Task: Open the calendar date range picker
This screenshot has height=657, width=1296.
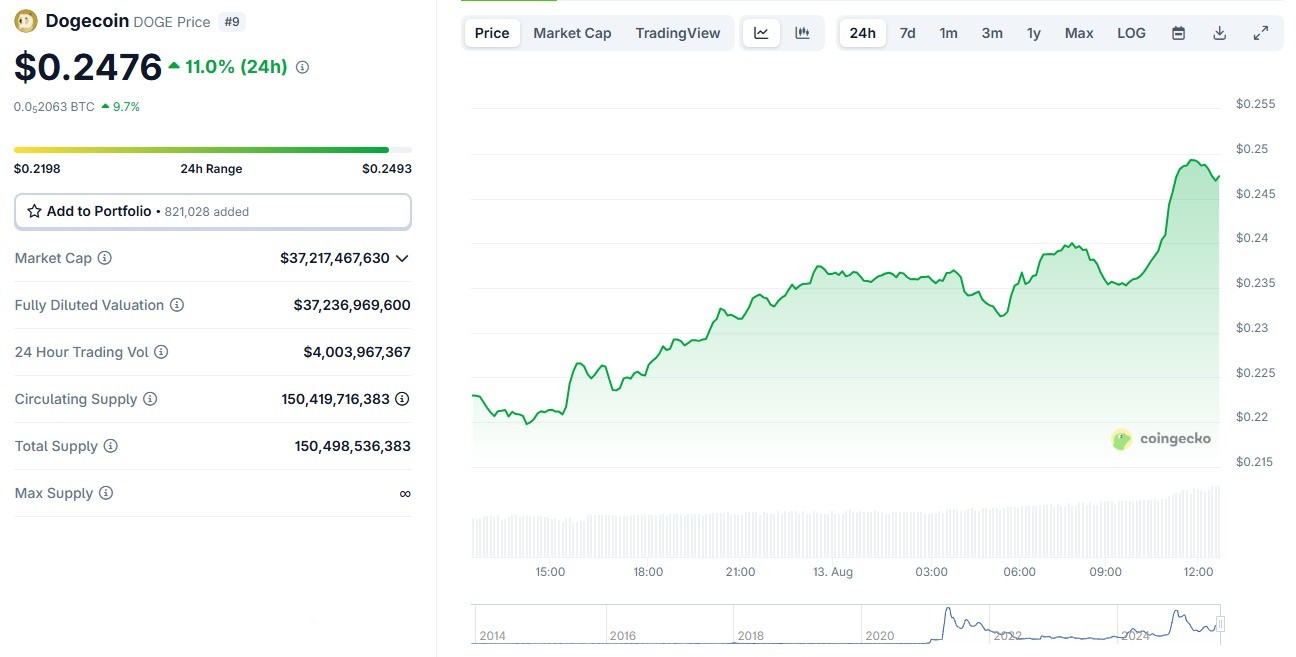Action: pos(1178,33)
